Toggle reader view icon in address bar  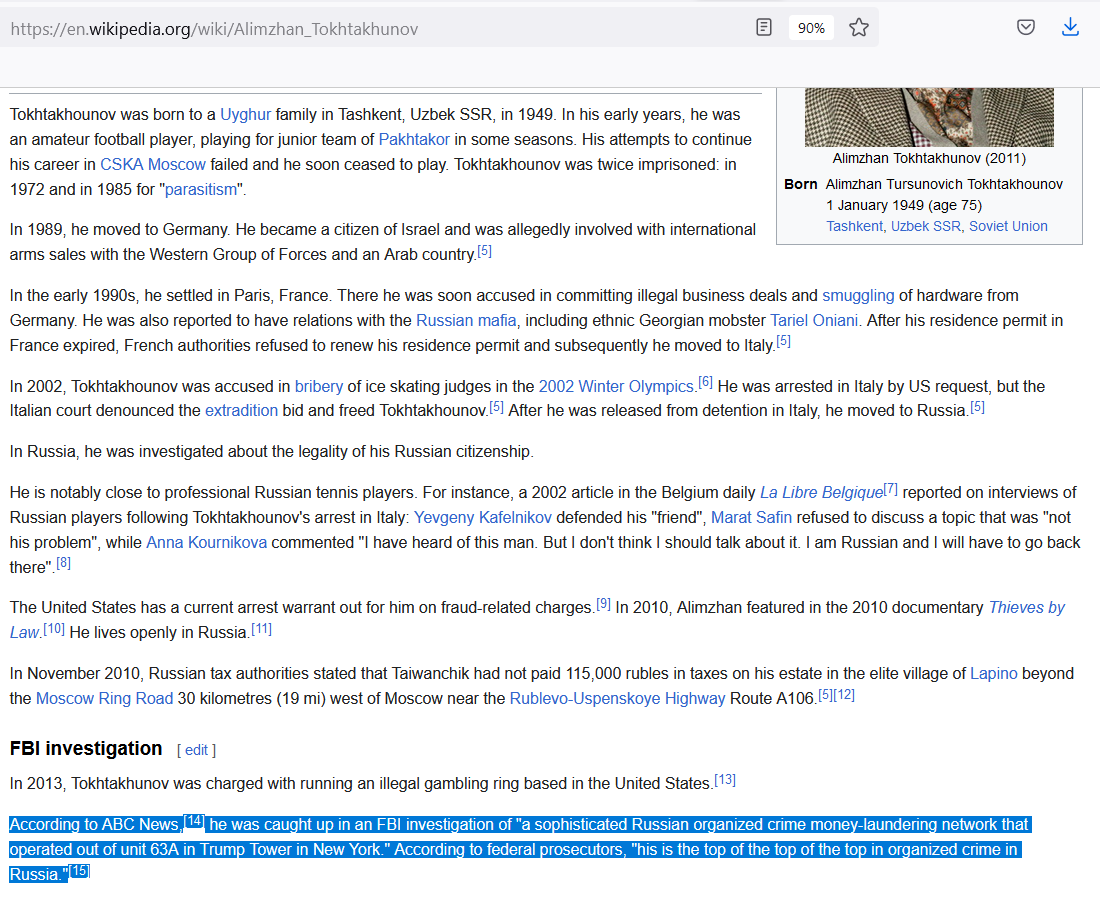tap(764, 27)
